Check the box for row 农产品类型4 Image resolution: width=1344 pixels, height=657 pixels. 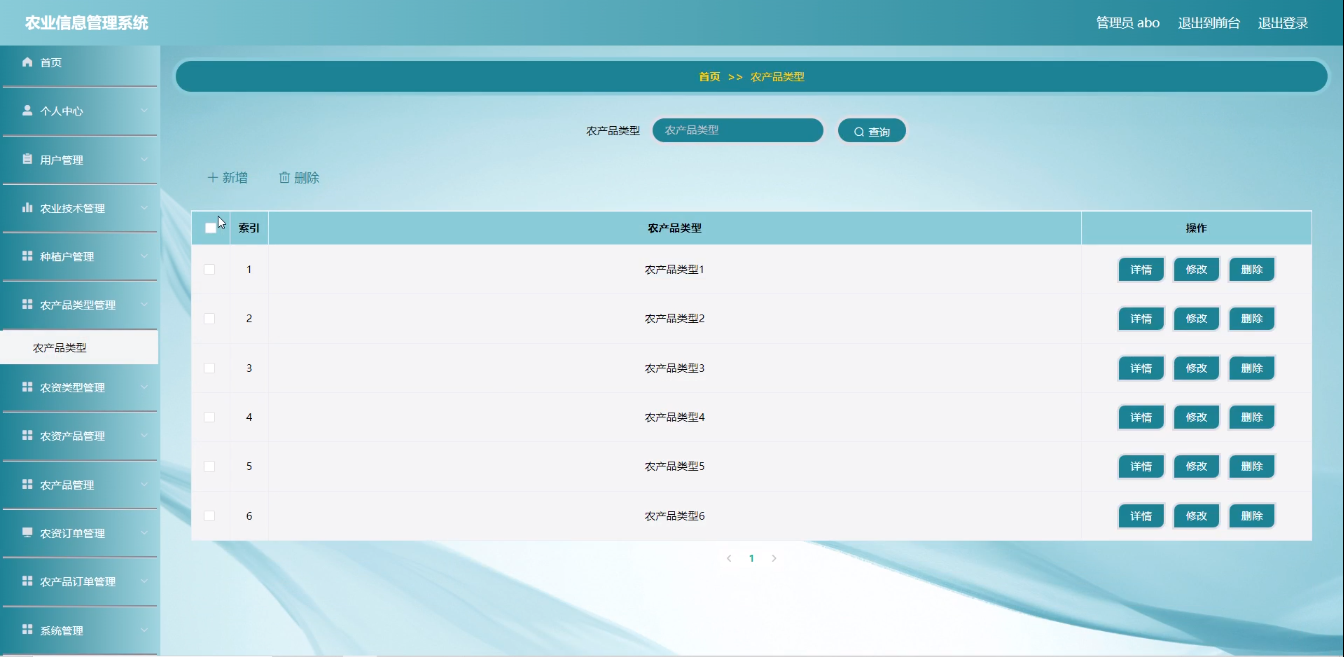click(209, 417)
